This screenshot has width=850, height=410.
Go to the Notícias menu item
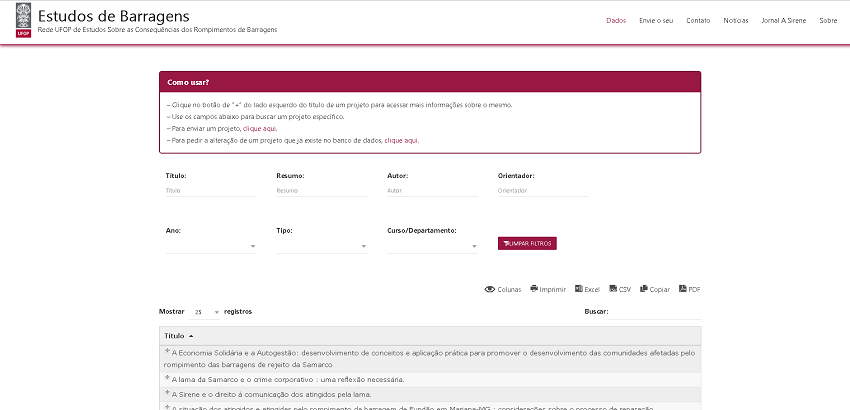(x=735, y=20)
